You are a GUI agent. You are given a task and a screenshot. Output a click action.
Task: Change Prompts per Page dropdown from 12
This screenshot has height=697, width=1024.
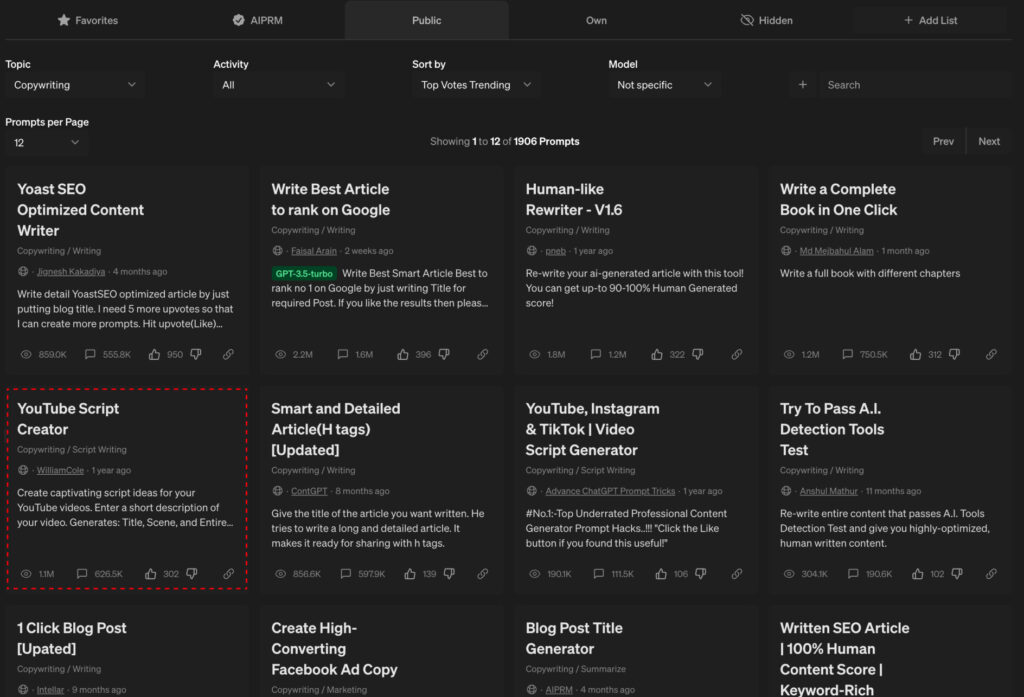pos(46,142)
